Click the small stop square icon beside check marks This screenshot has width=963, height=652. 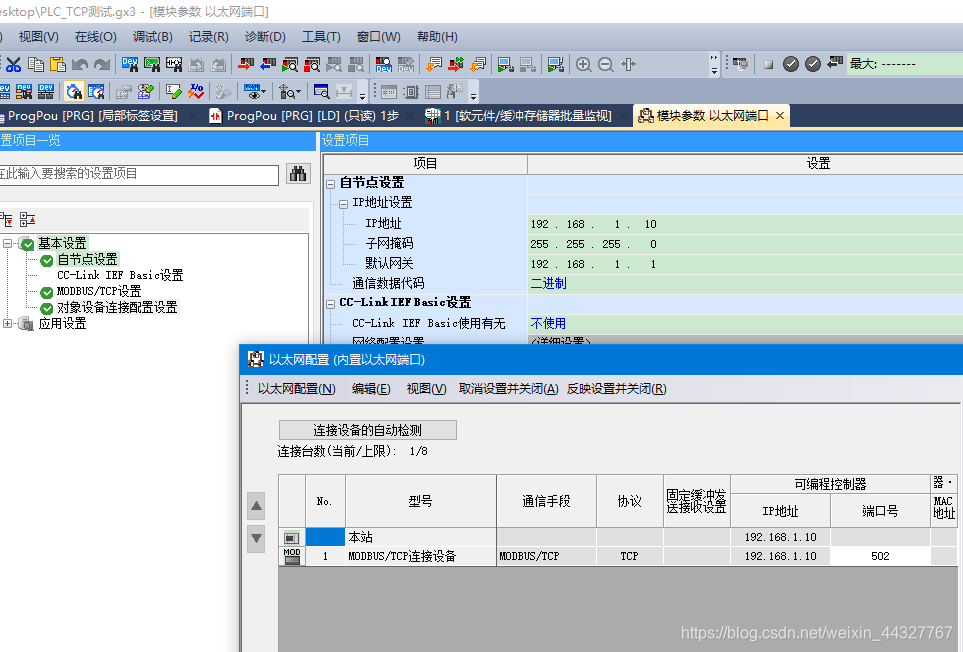point(768,64)
